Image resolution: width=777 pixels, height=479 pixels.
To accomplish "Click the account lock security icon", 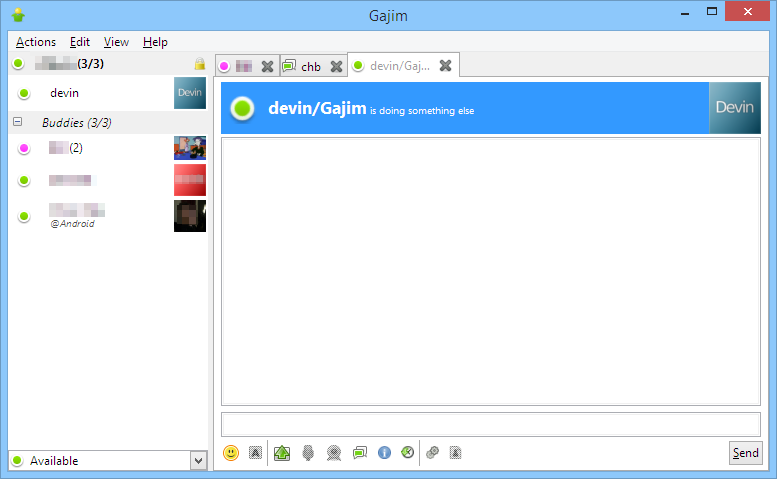I will coord(200,63).
